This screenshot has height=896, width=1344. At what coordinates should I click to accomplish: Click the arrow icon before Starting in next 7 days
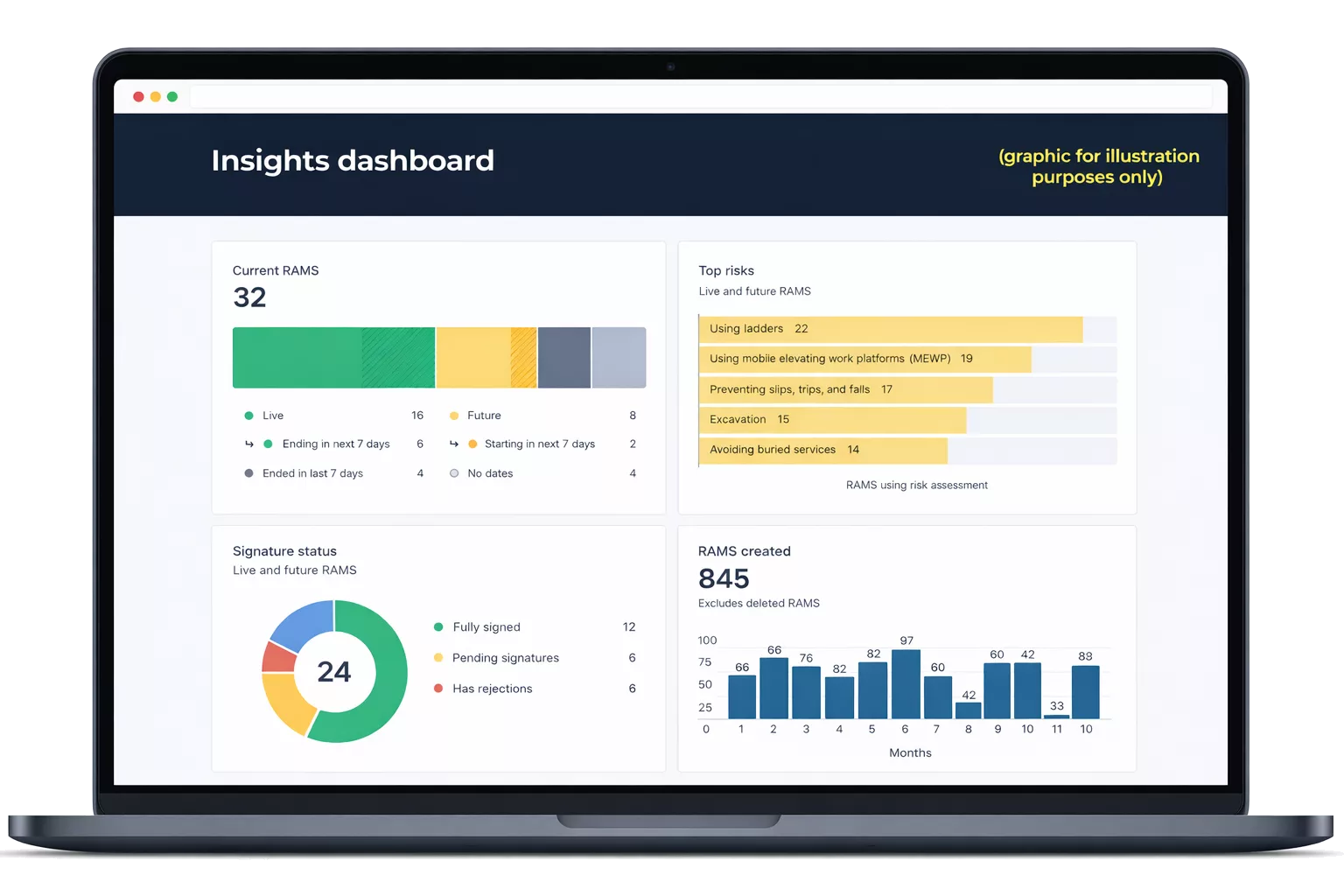point(454,444)
